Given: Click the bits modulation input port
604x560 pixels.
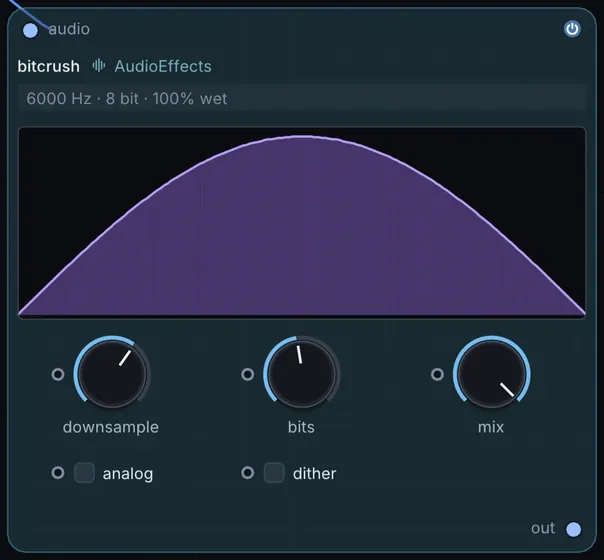Looking at the screenshot, I should click(x=247, y=374).
